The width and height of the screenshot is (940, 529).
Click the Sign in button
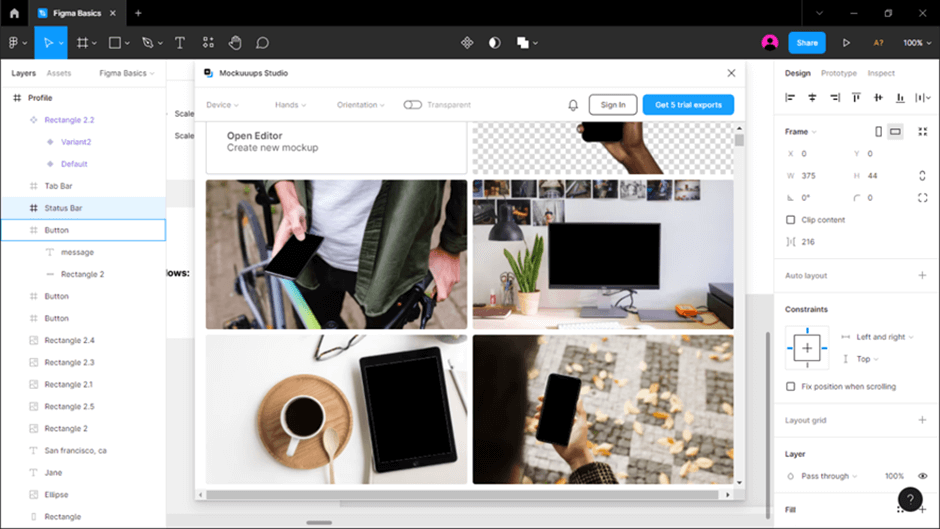tap(613, 105)
